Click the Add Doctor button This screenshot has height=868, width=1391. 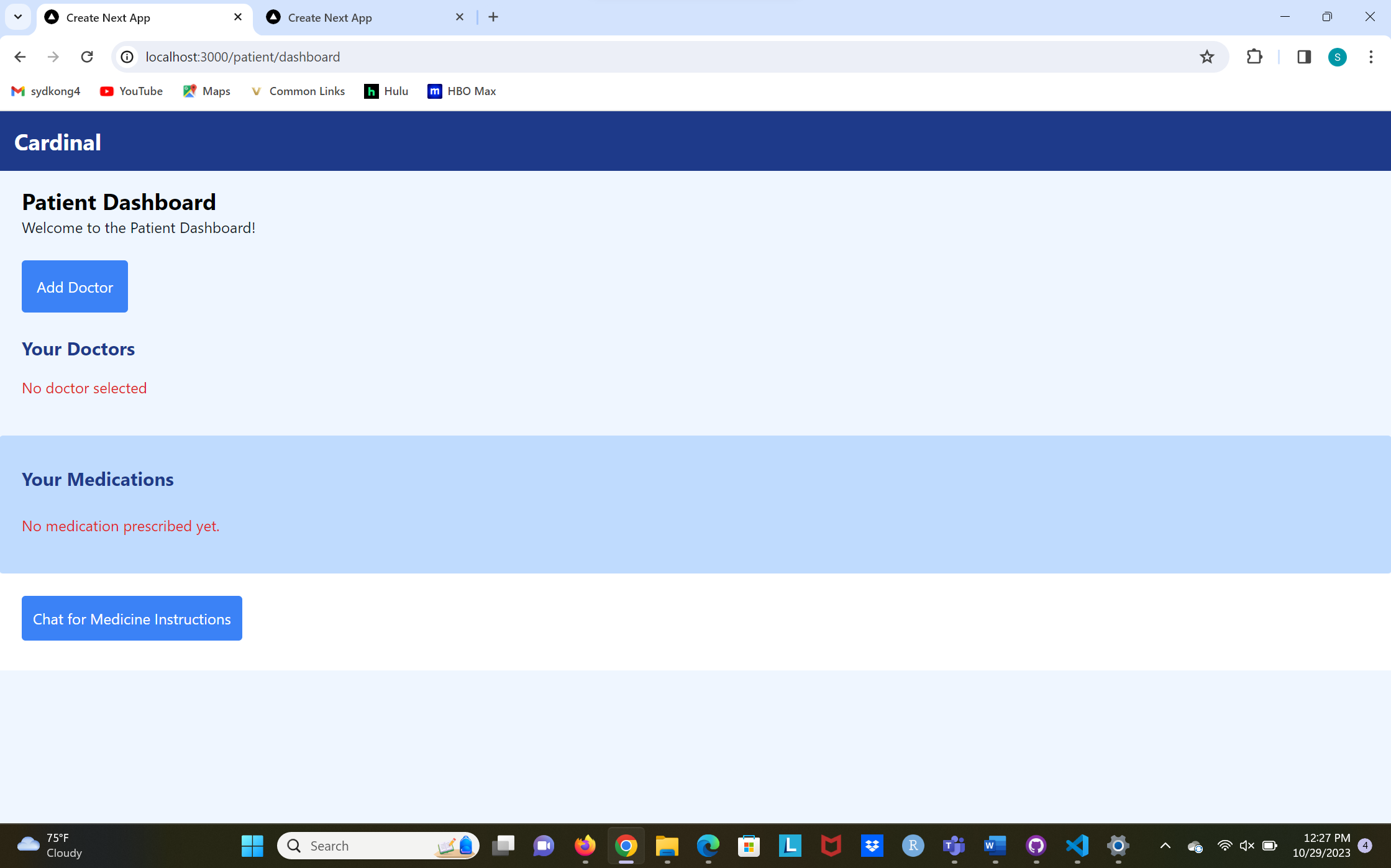tap(75, 286)
